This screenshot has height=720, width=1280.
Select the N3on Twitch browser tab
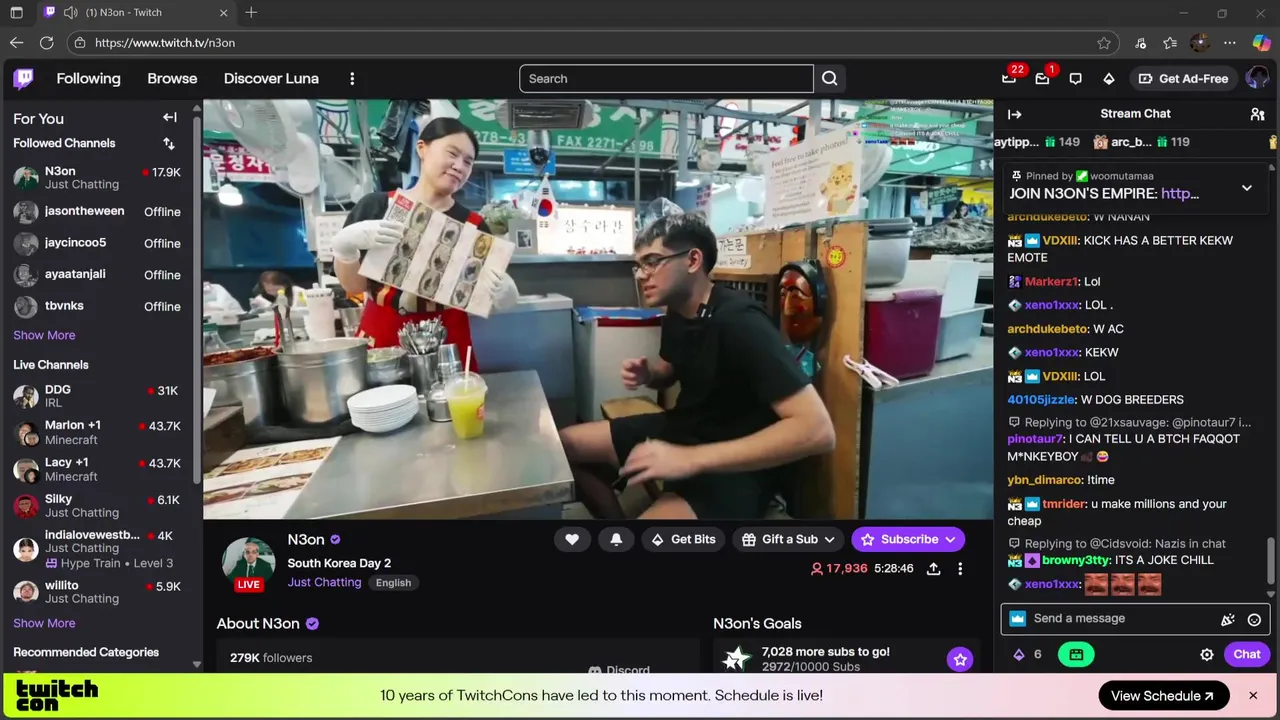coord(135,13)
